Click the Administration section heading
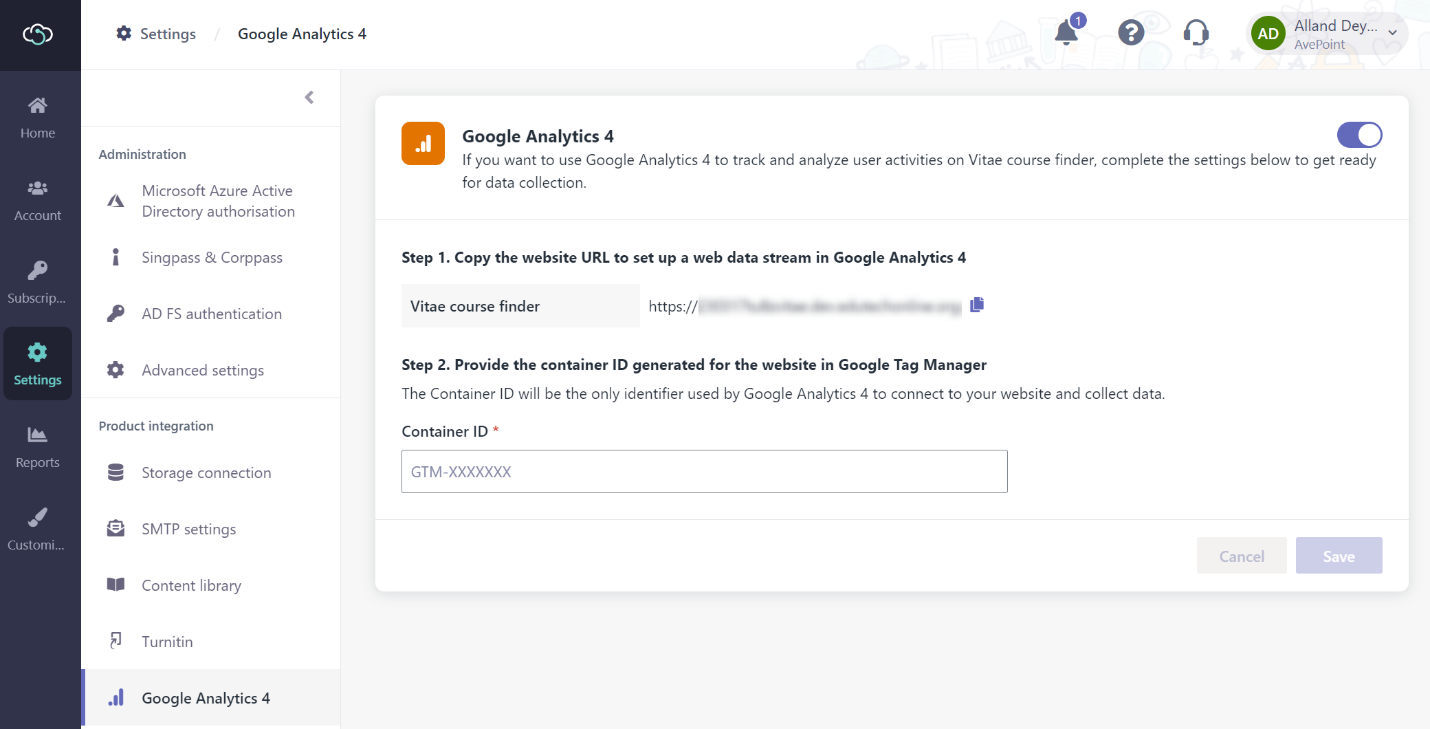Viewport: 1430px width, 729px height. [x=142, y=154]
